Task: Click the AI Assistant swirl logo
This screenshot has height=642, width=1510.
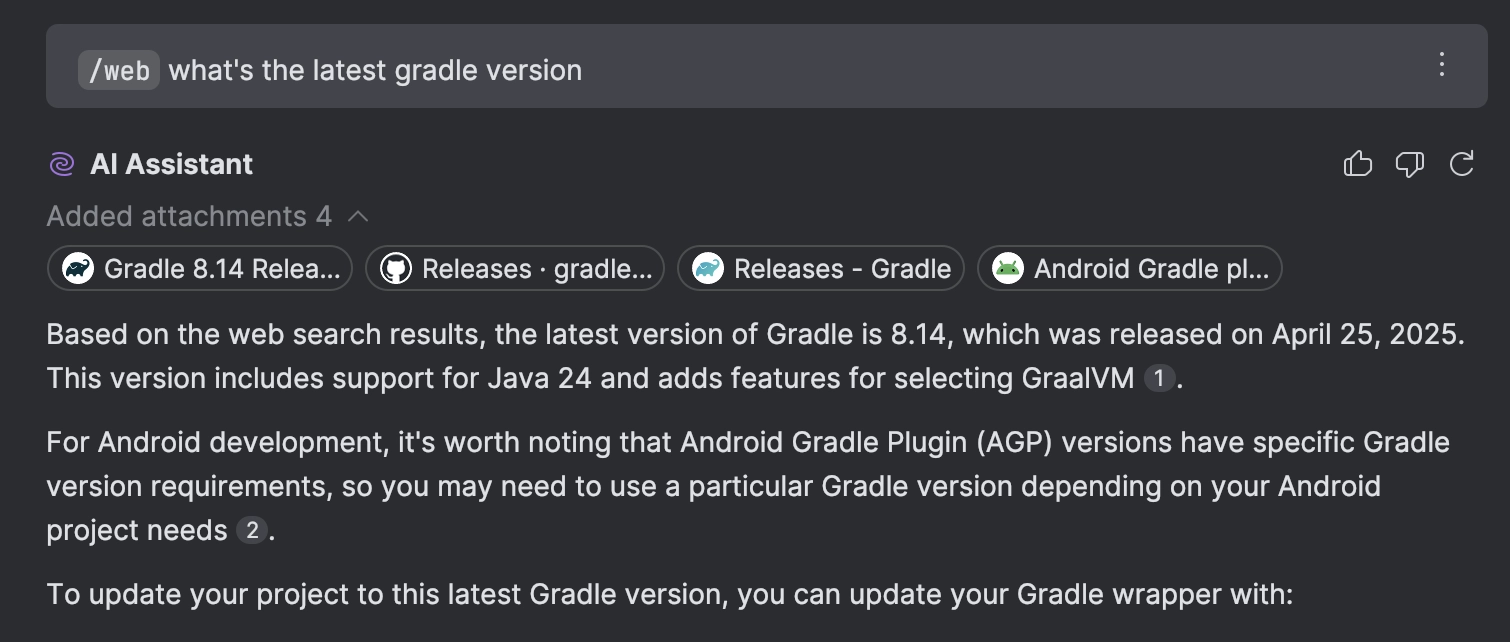Action: (x=61, y=164)
